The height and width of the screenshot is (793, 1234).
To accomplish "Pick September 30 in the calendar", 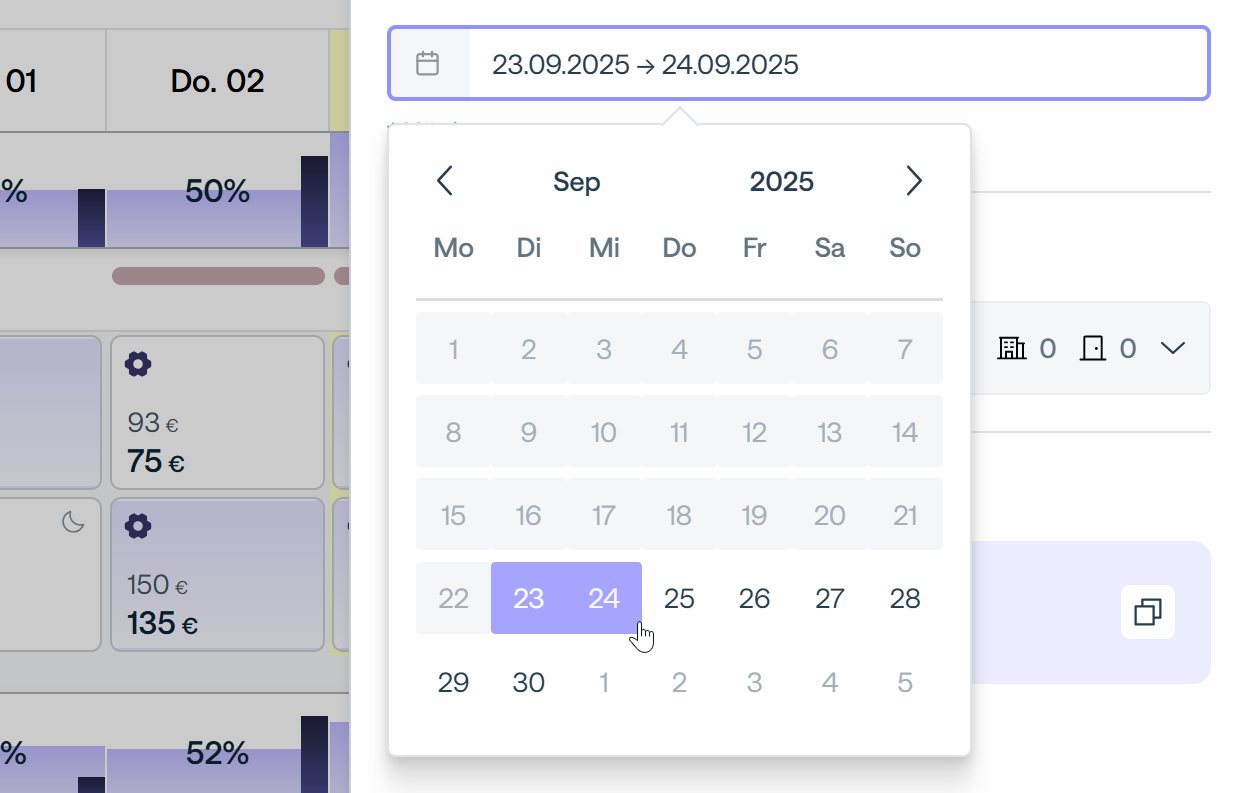I will click(528, 682).
